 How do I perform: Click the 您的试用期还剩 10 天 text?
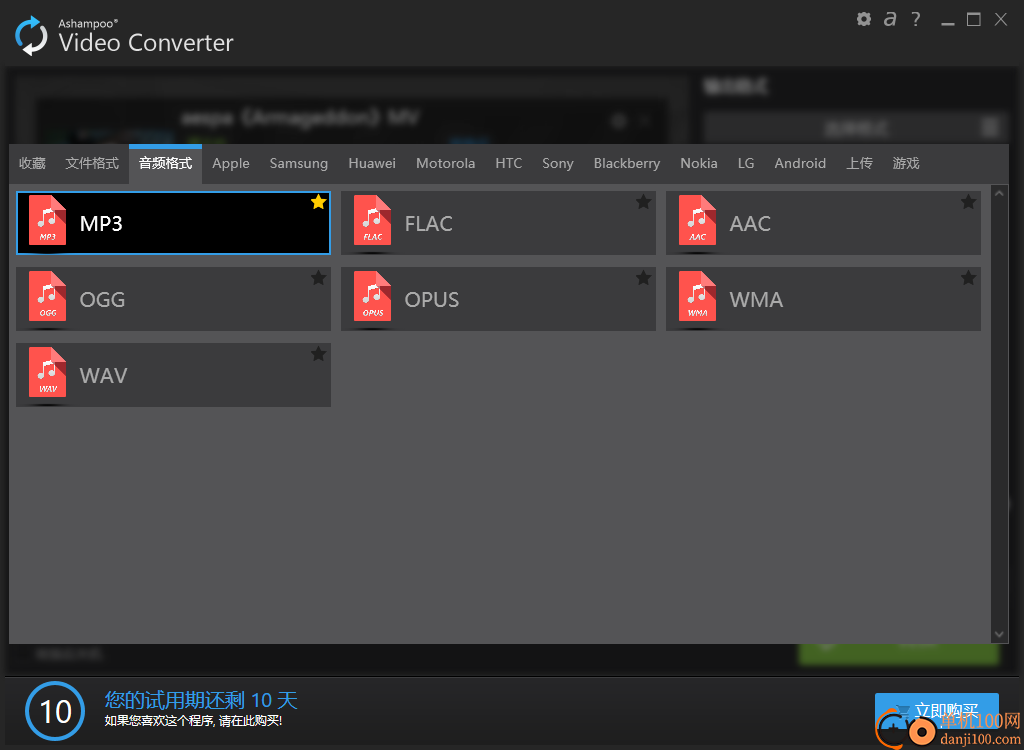click(201, 700)
